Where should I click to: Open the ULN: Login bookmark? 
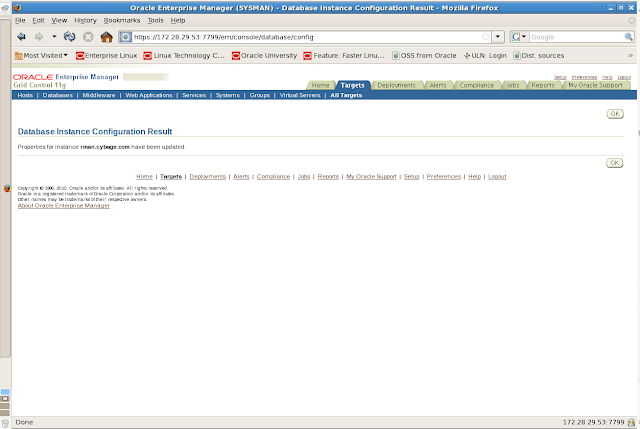point(485,56)
